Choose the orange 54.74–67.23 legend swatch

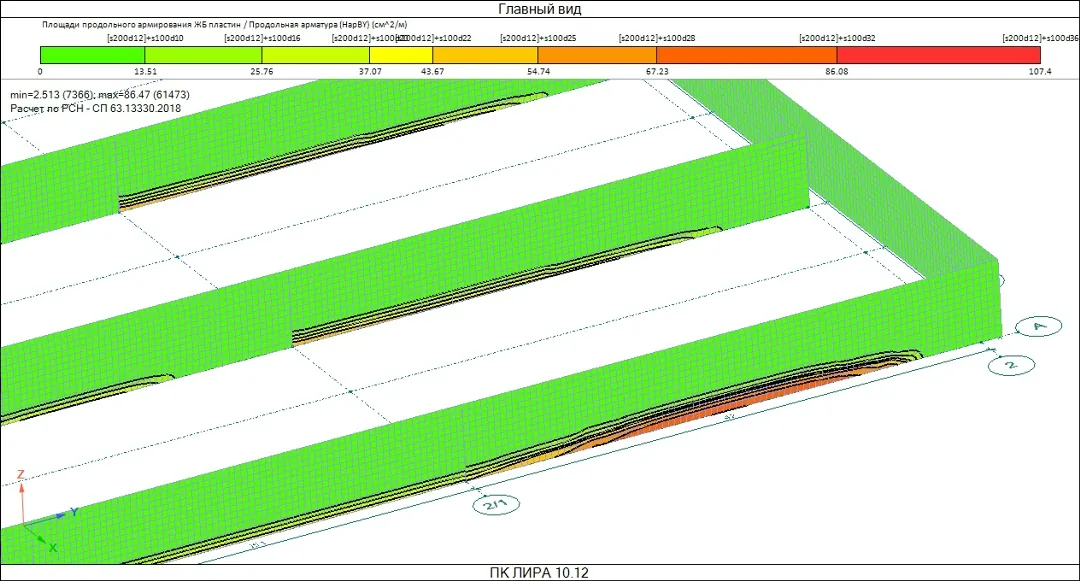coord(597,55)
